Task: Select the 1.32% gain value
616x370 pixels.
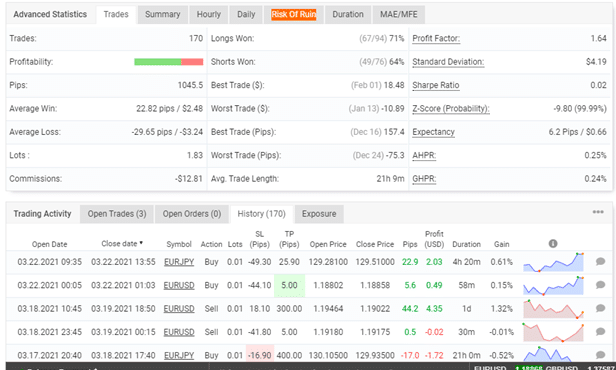Action: click(502, 309)
